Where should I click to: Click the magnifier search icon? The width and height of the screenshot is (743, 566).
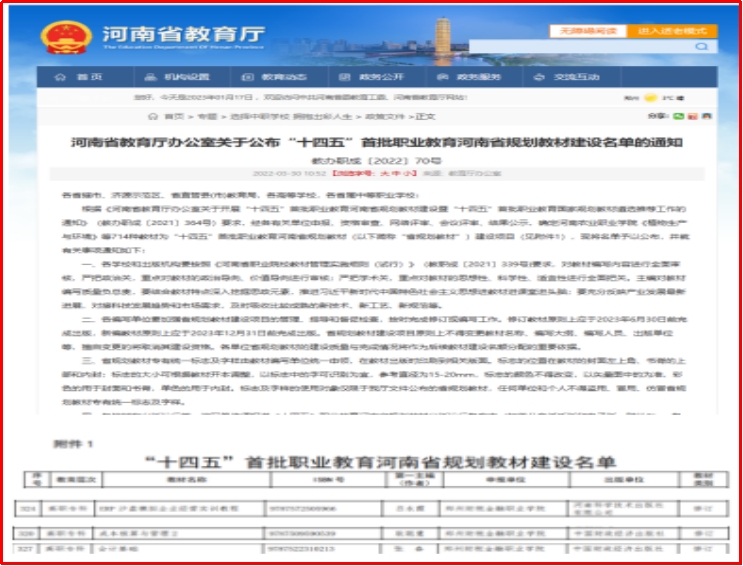(701, 46)
